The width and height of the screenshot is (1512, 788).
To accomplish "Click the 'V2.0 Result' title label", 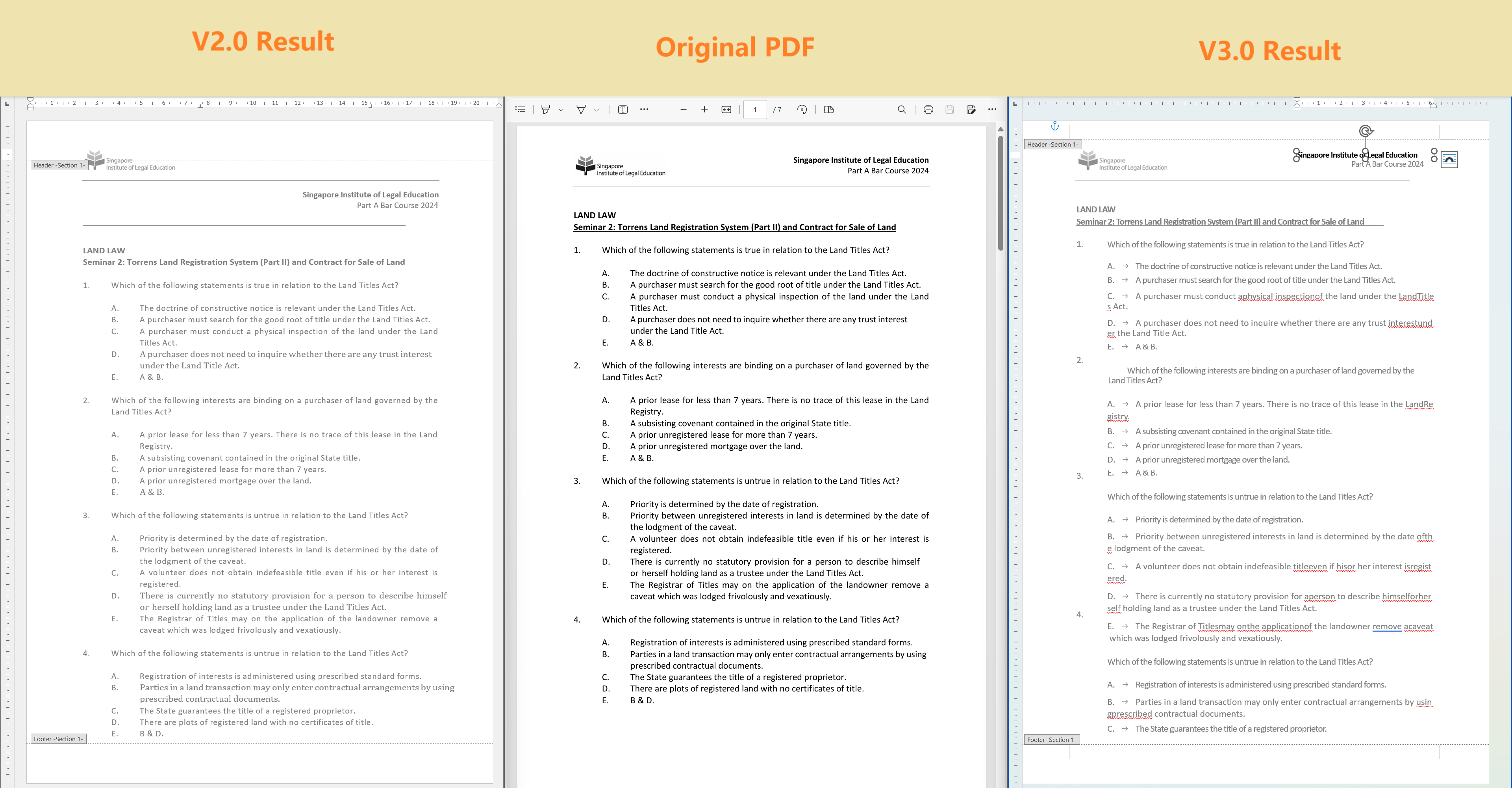I will click(263, 42).
